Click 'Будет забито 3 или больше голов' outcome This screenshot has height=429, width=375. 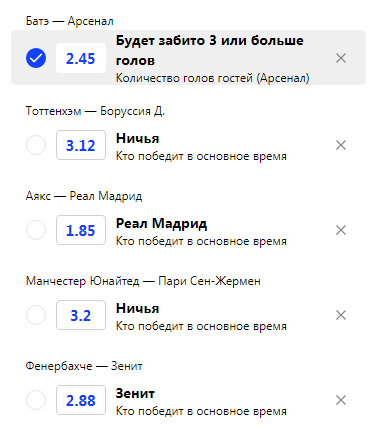click(x=210, y=51)
